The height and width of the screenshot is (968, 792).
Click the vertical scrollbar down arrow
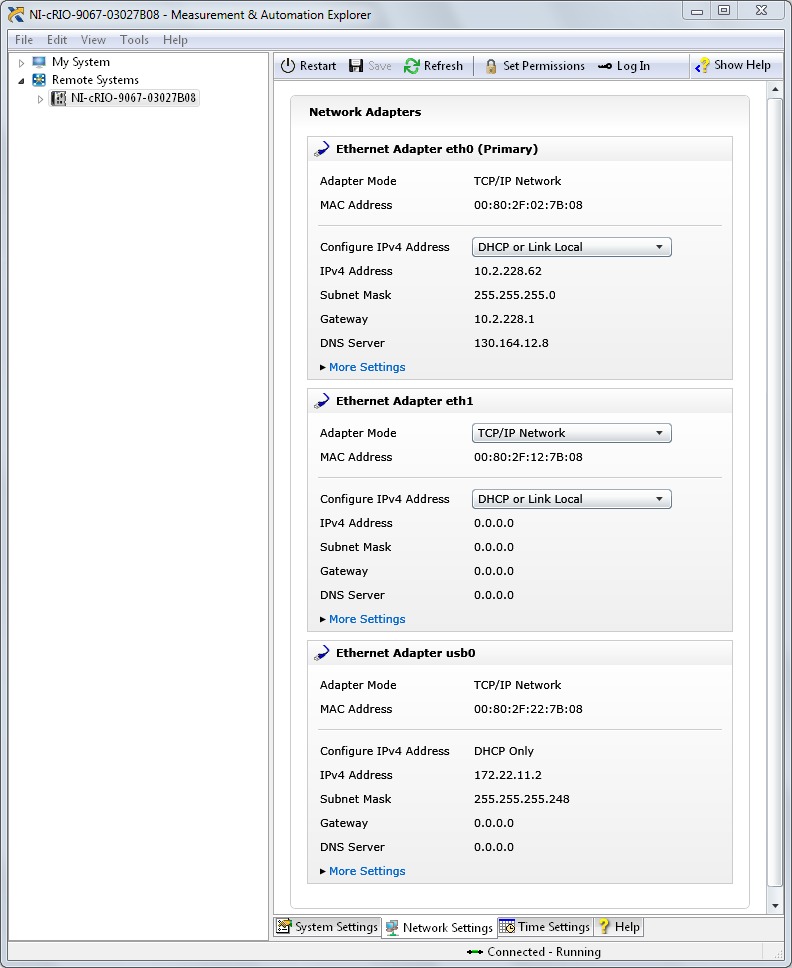[x=775, y=905]
